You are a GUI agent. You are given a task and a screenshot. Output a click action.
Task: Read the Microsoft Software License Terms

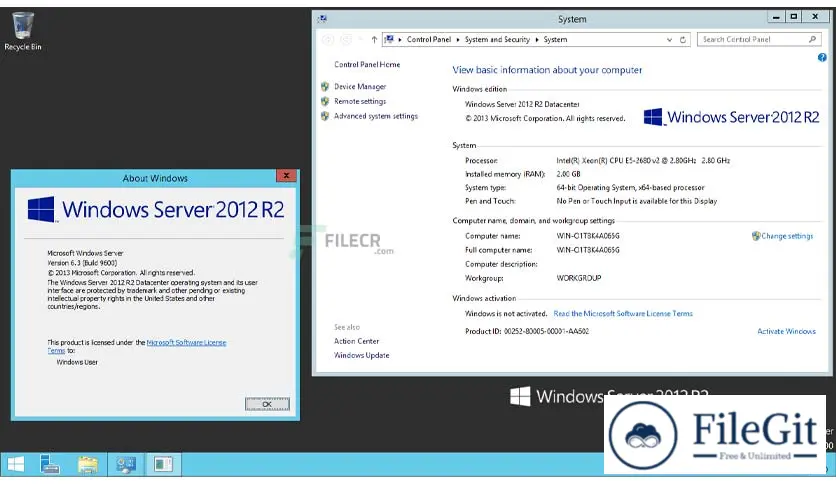pyautogui.click(x=623, y=313)
